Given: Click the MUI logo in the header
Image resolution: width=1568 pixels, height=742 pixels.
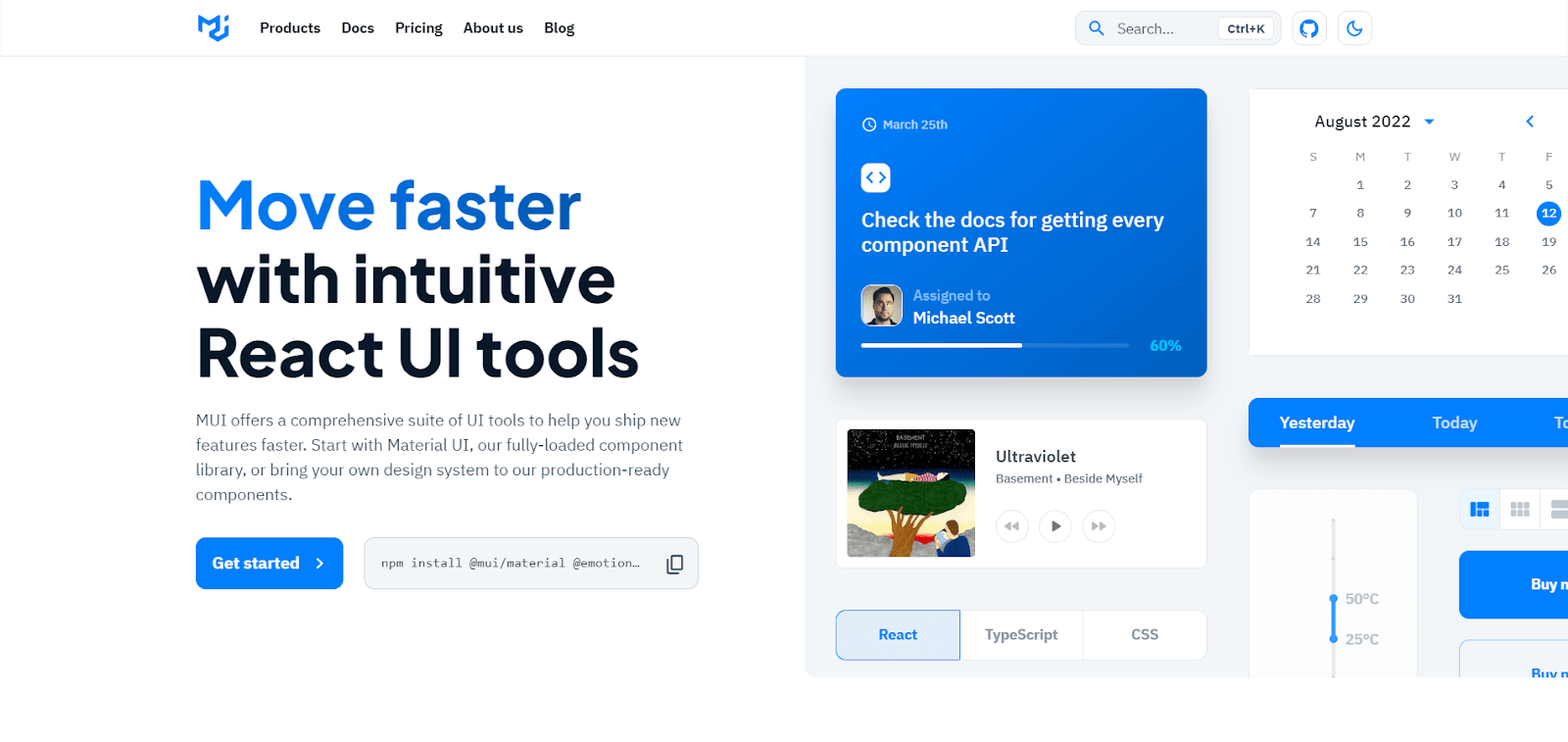Looking at the screenshot, I should coord(214,27).
